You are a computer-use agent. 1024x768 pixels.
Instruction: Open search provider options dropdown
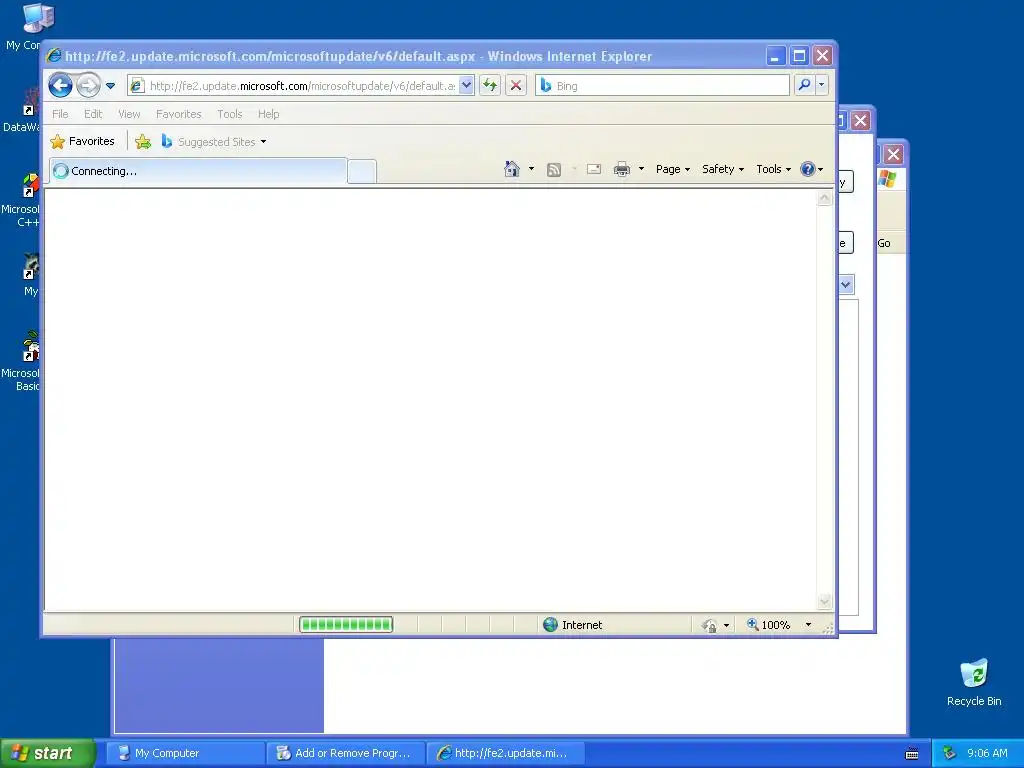click(x=822, y=86)
